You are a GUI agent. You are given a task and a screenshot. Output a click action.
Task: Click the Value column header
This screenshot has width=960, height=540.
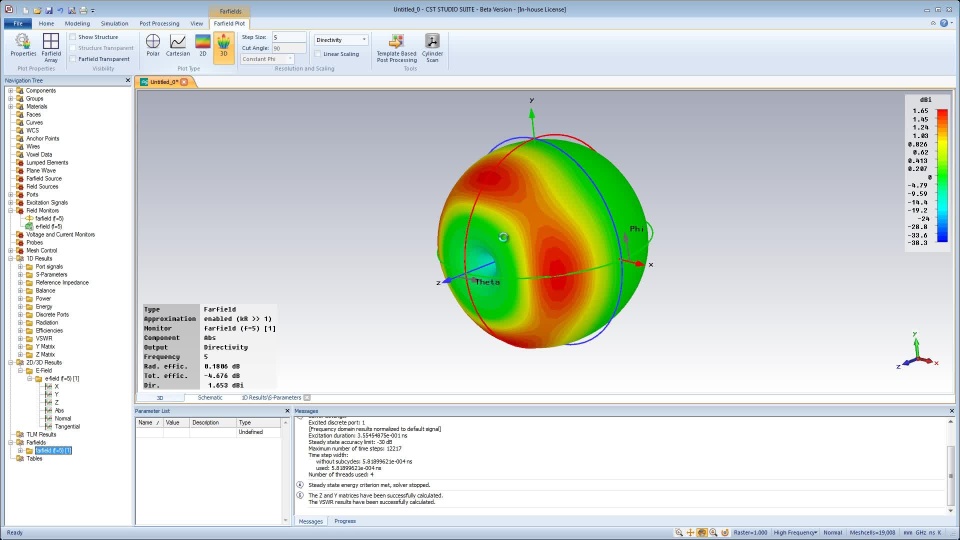coord(176,422)
